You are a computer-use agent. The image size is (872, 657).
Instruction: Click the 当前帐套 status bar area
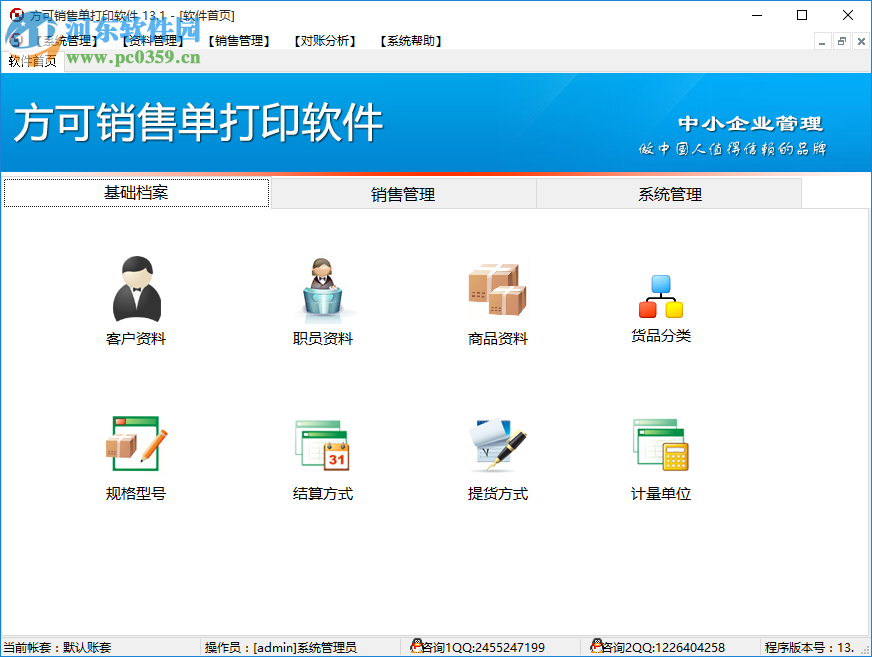point(55,645)
